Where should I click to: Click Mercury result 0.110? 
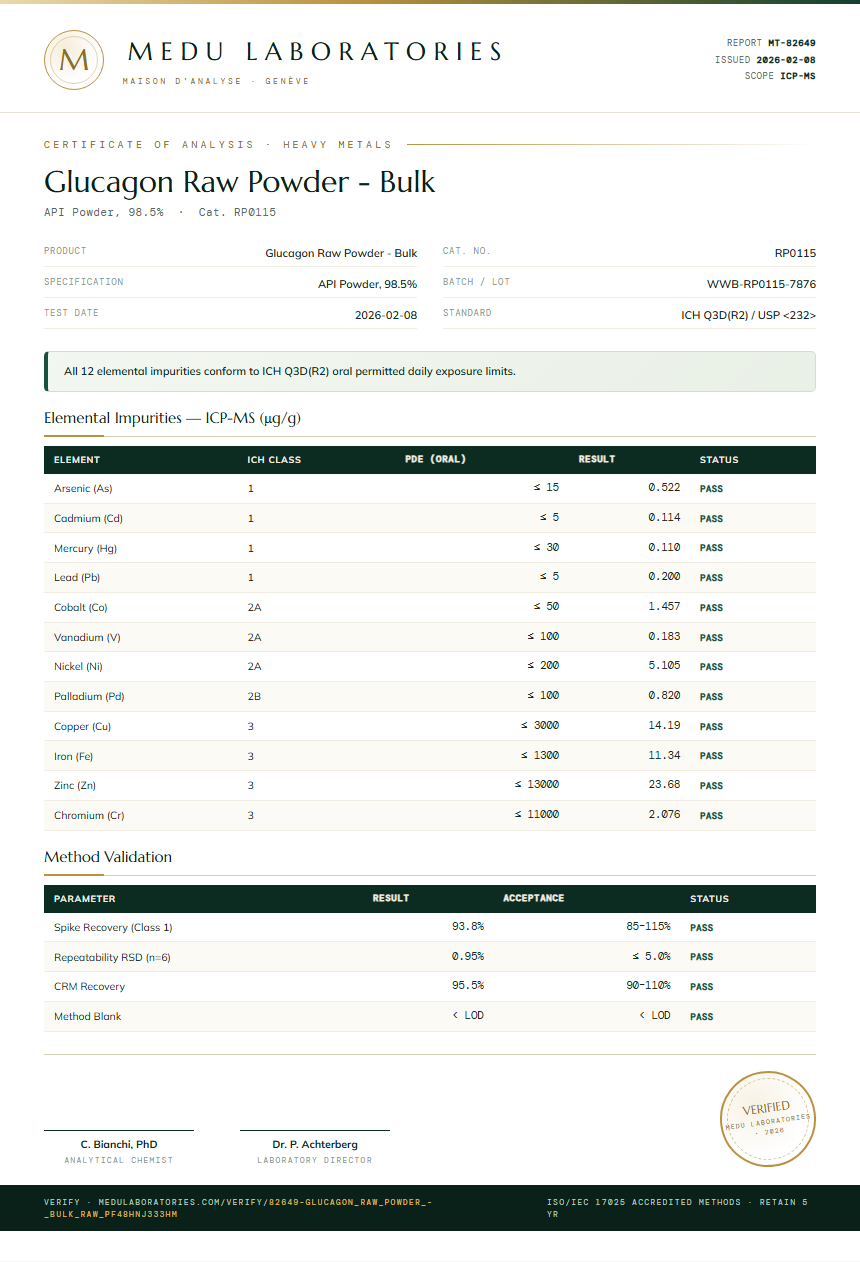tap(664, 548)
